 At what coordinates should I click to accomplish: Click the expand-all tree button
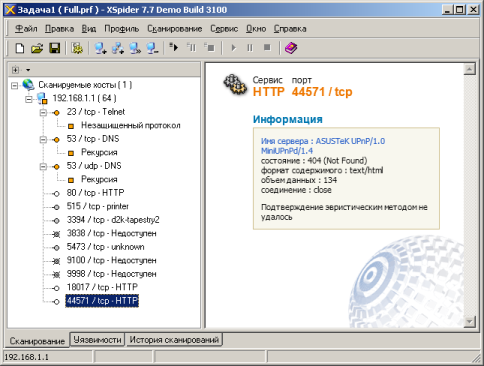(15, 70)
